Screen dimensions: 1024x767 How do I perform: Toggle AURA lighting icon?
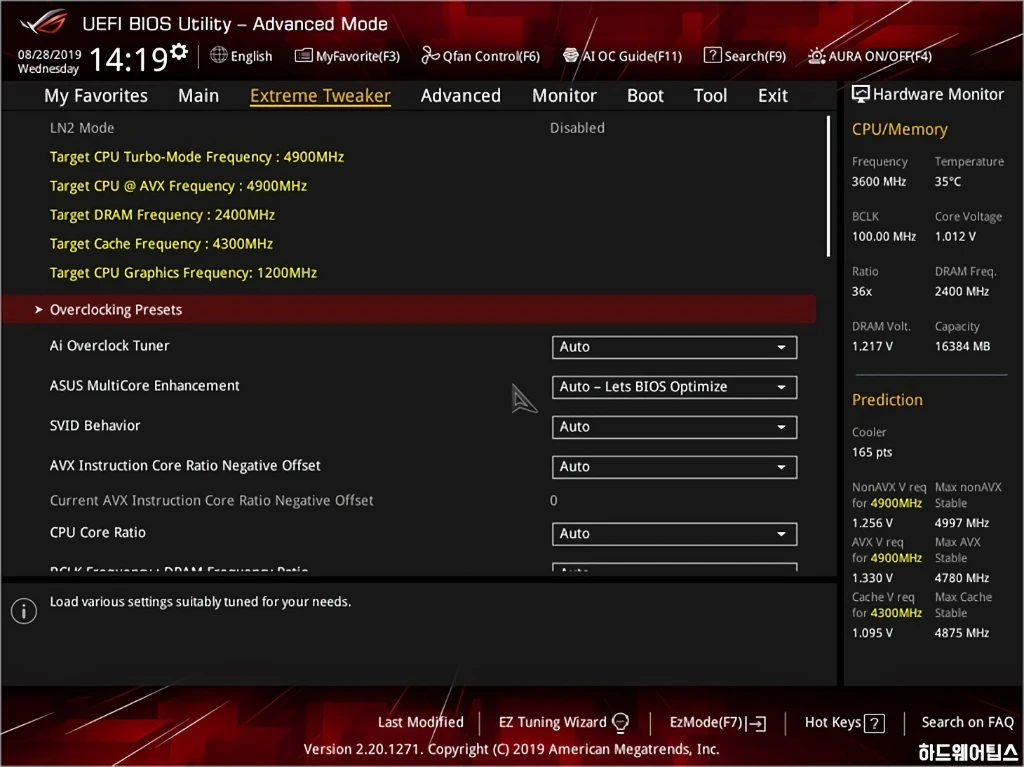(x=816, y=56)
